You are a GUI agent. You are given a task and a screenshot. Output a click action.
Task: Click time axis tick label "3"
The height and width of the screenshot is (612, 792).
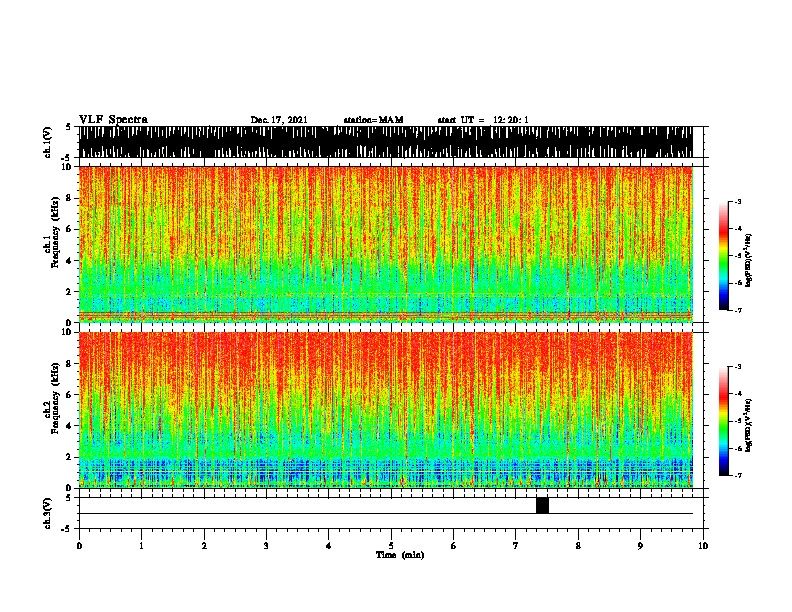(x=266, y=545)
